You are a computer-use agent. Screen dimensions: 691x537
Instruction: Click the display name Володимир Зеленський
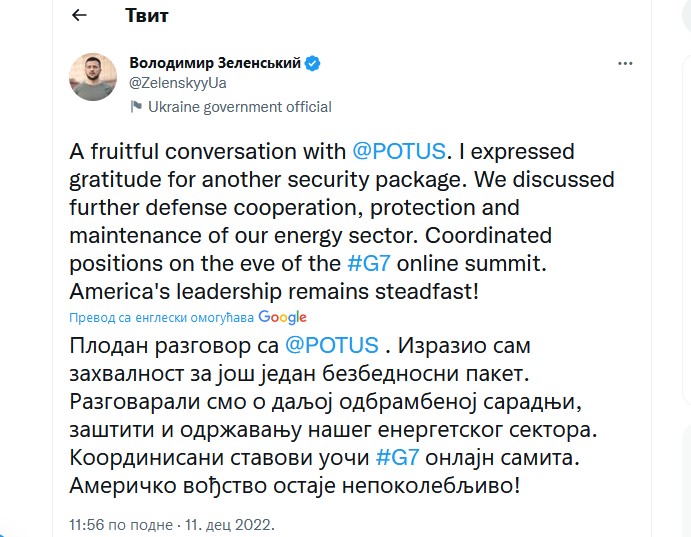click(x=215, y=63)
